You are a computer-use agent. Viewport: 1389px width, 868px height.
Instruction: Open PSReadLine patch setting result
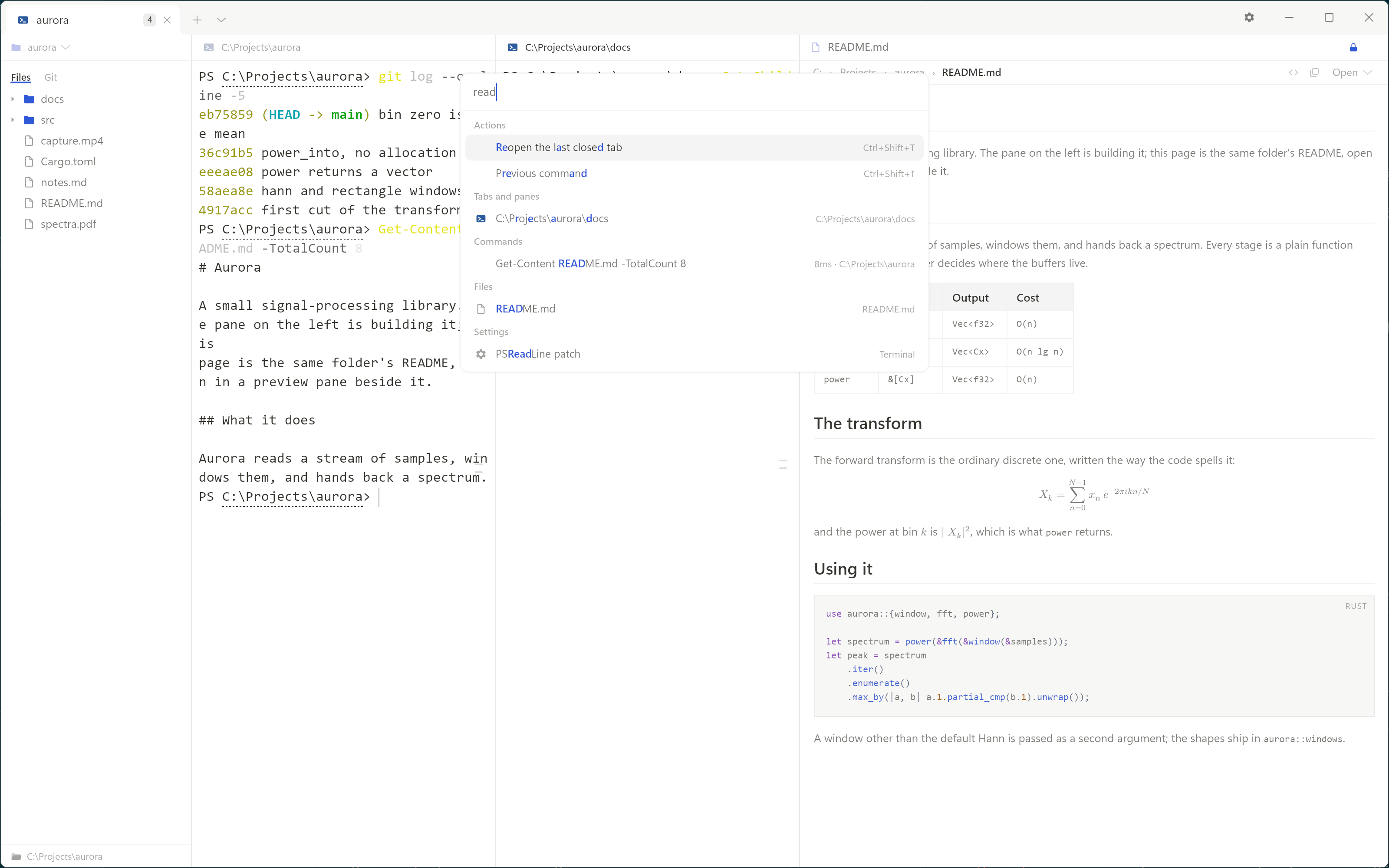point(694,354)
